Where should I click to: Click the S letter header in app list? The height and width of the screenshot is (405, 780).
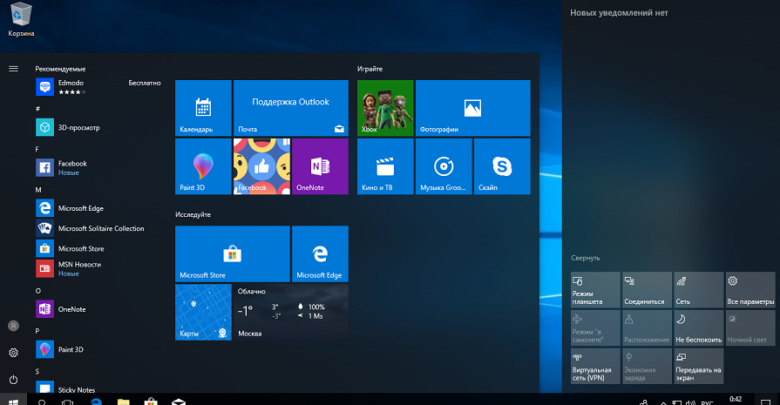[x=37, y=371]
